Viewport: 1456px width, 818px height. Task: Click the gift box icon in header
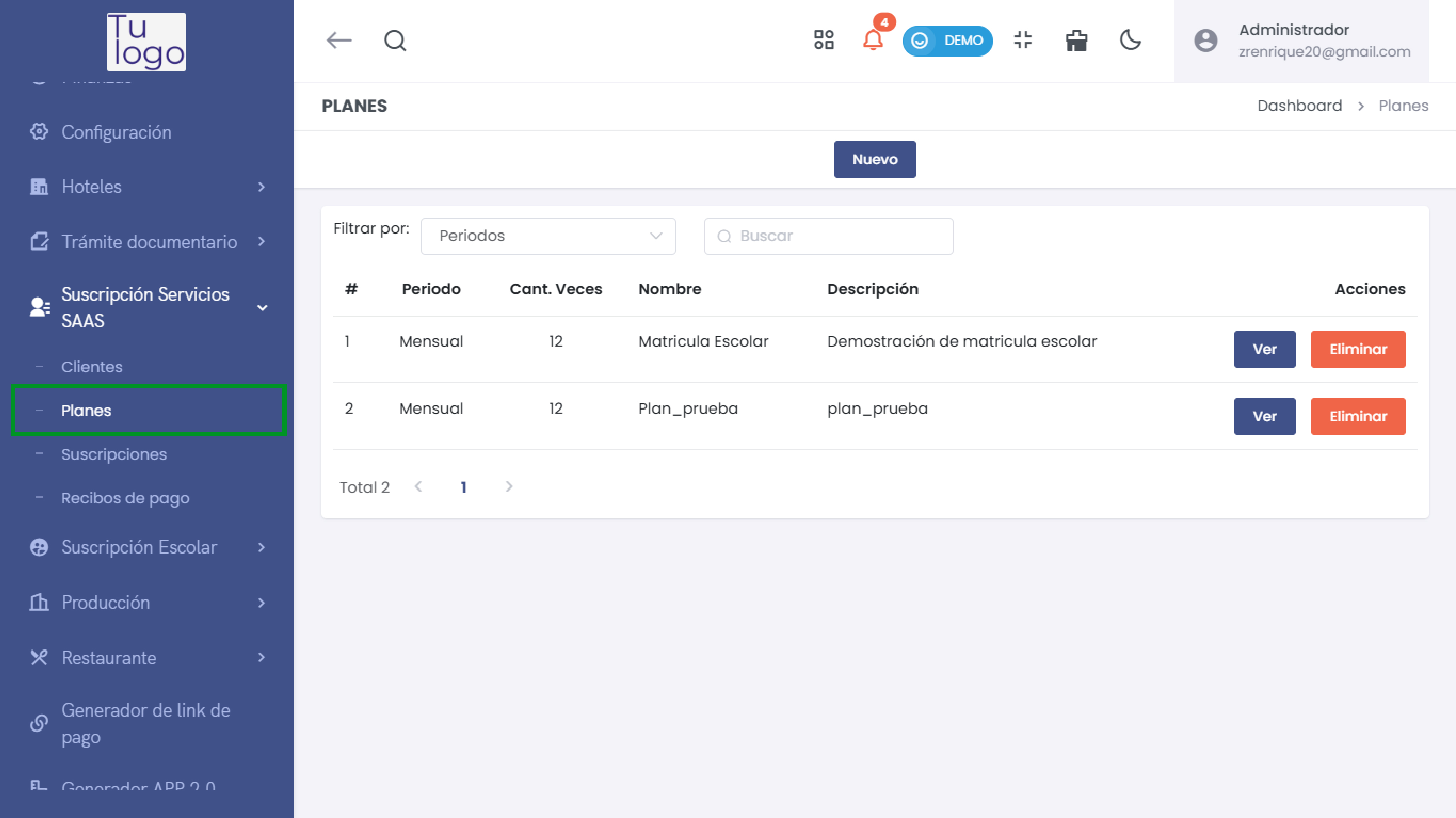point(1076,41)
